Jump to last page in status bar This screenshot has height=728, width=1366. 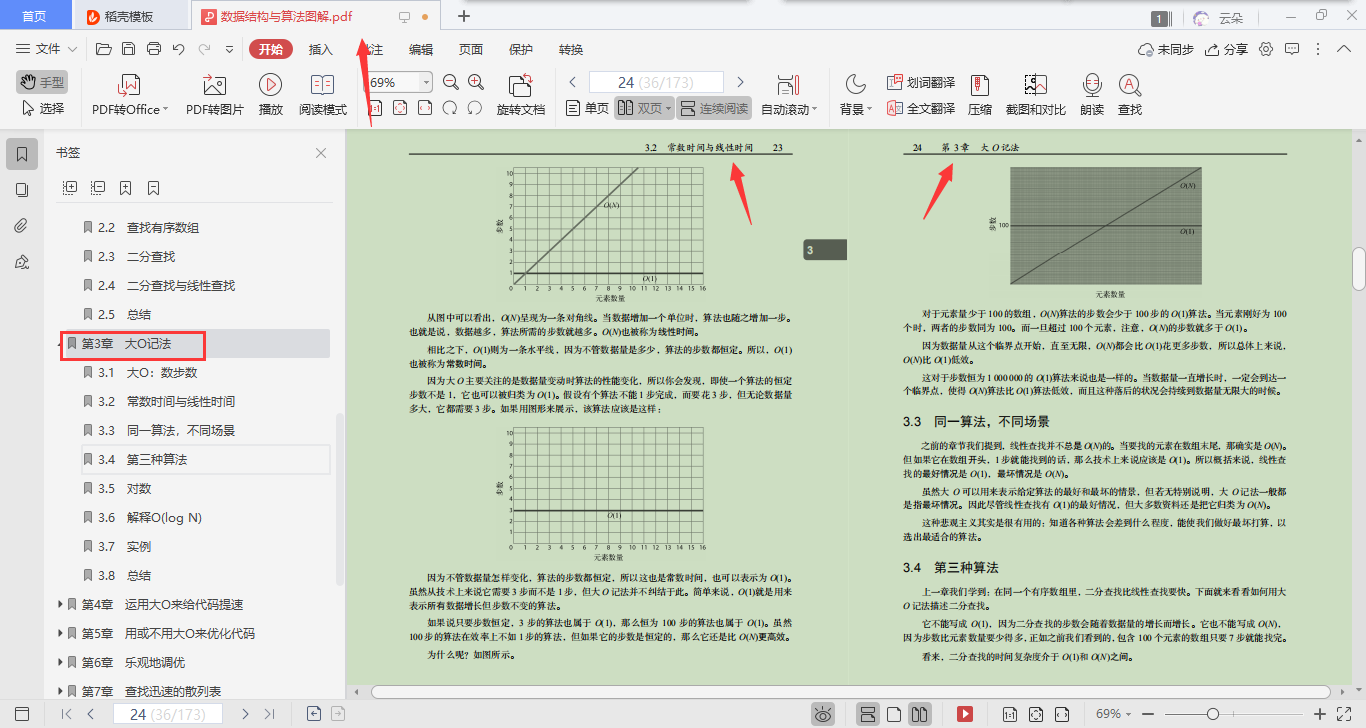269,714
